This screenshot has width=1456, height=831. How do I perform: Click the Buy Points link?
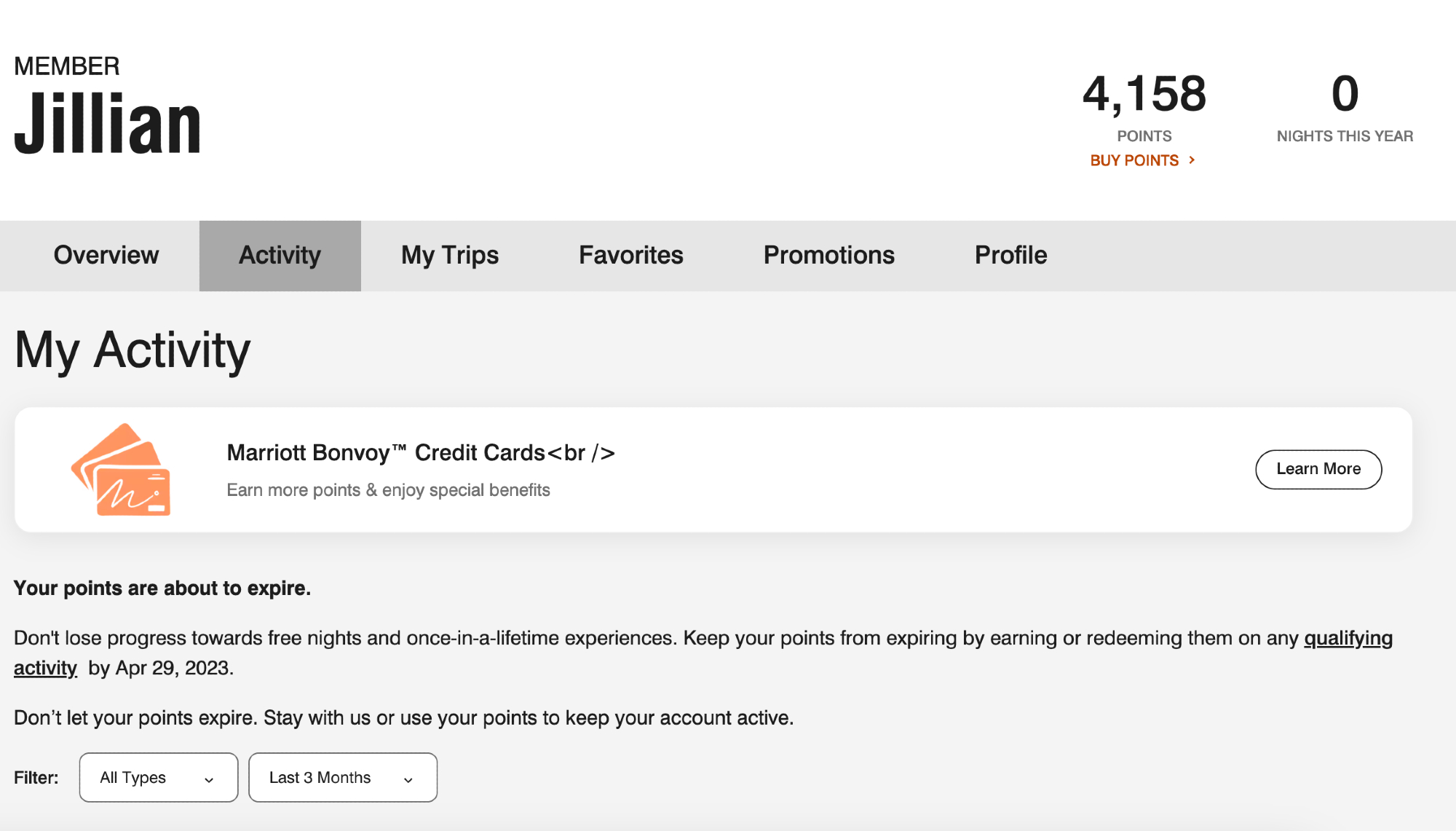pyautogui.click(x=1134, y=160)
